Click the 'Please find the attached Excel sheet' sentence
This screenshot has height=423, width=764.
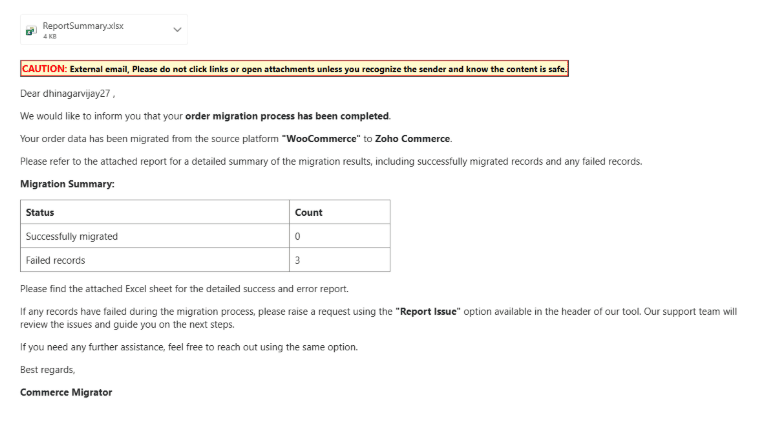pyautogui.click(x=184, y=288)
